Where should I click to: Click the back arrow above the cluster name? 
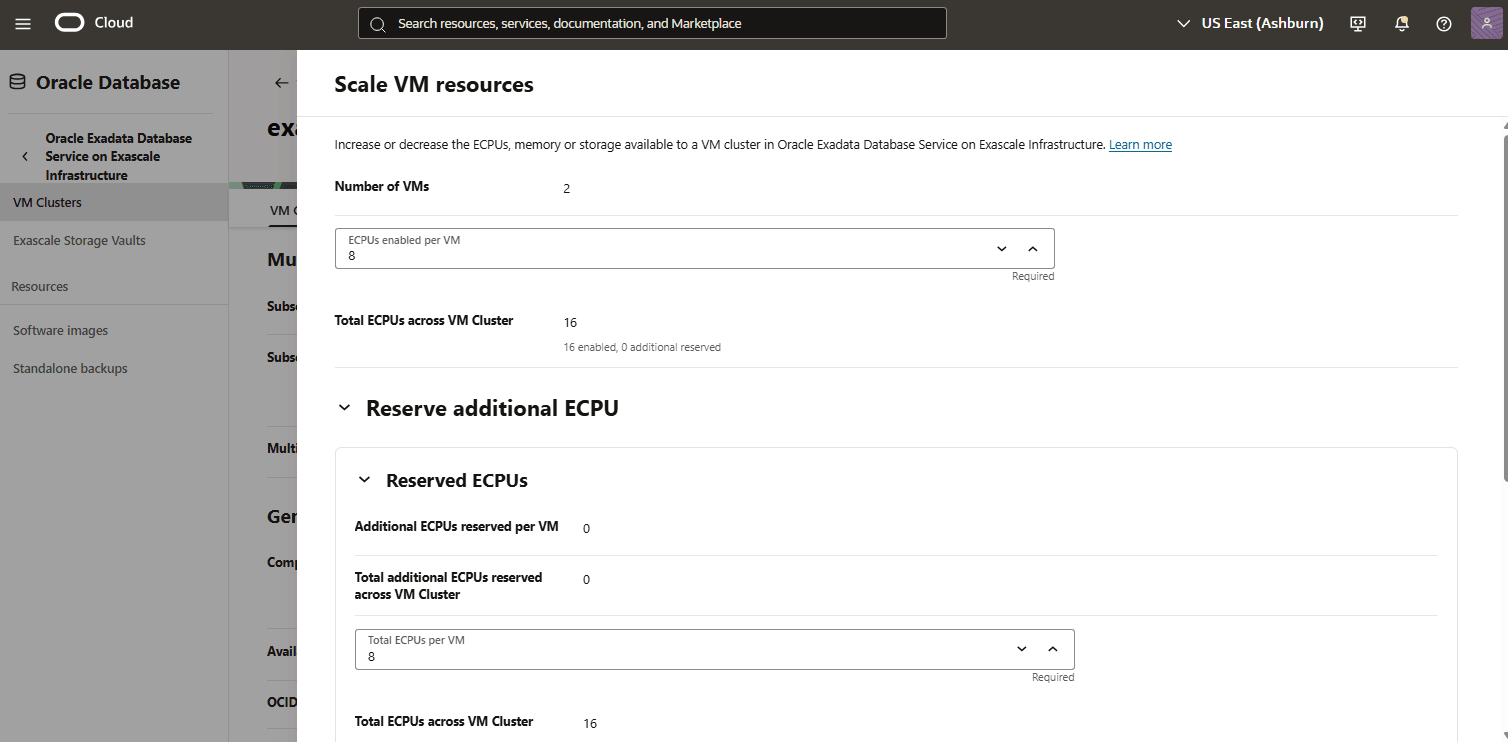[281, 83]
